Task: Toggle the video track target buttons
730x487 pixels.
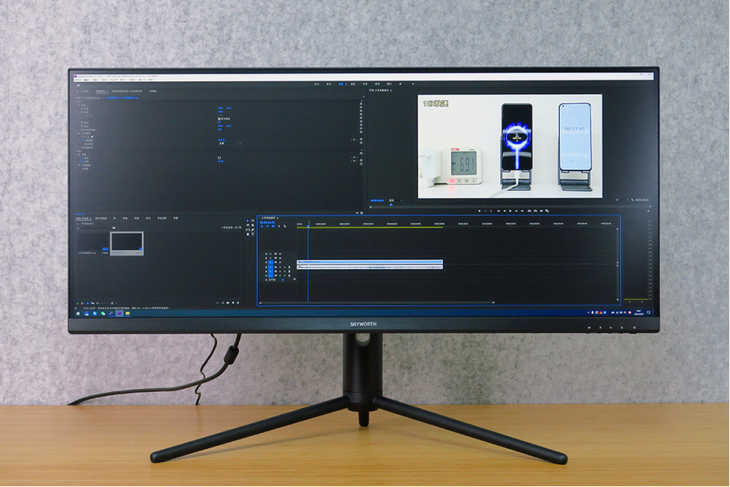Action: (x=270, y=261)
